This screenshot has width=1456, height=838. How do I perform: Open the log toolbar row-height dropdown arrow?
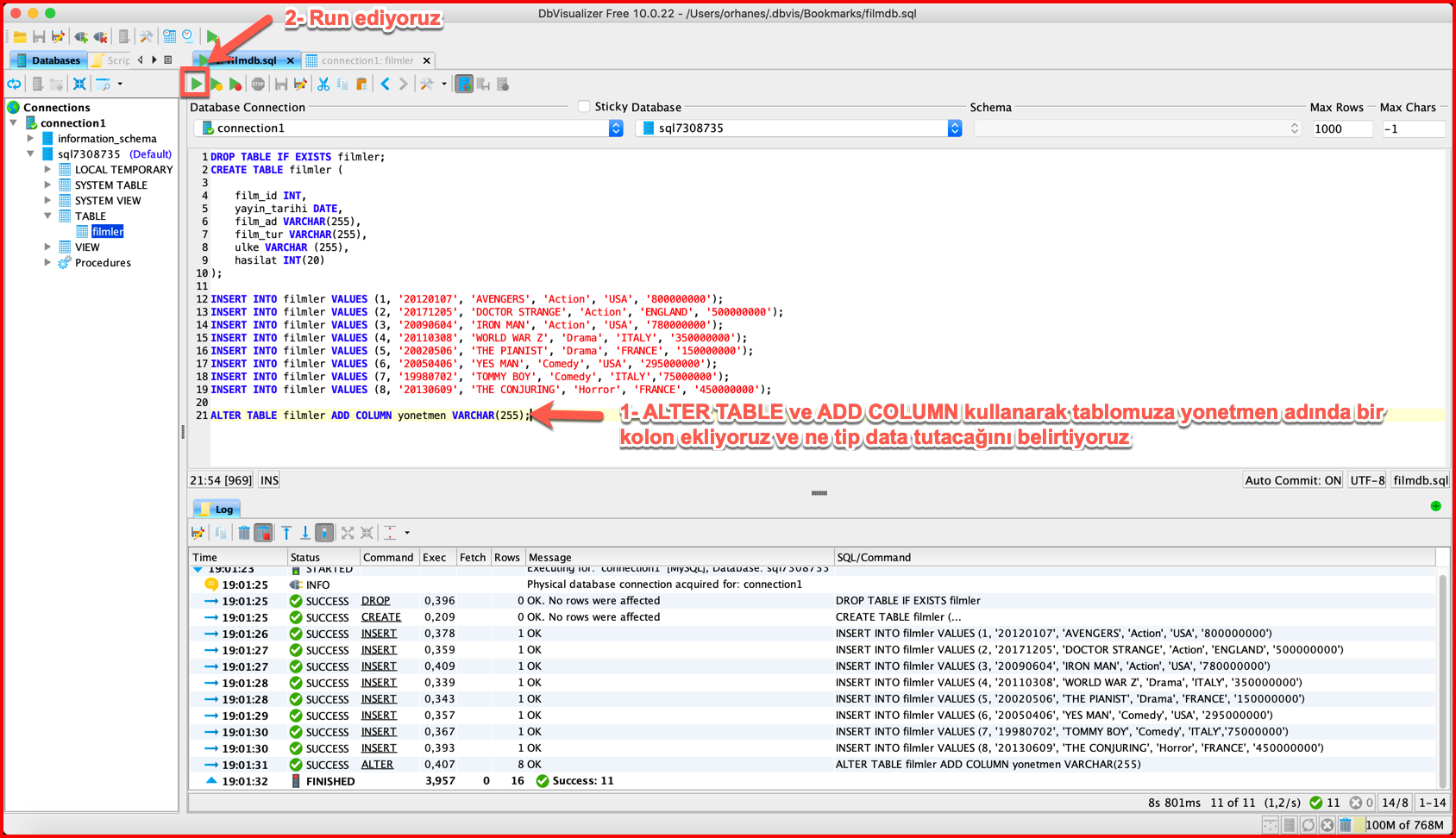coord(407,533)
